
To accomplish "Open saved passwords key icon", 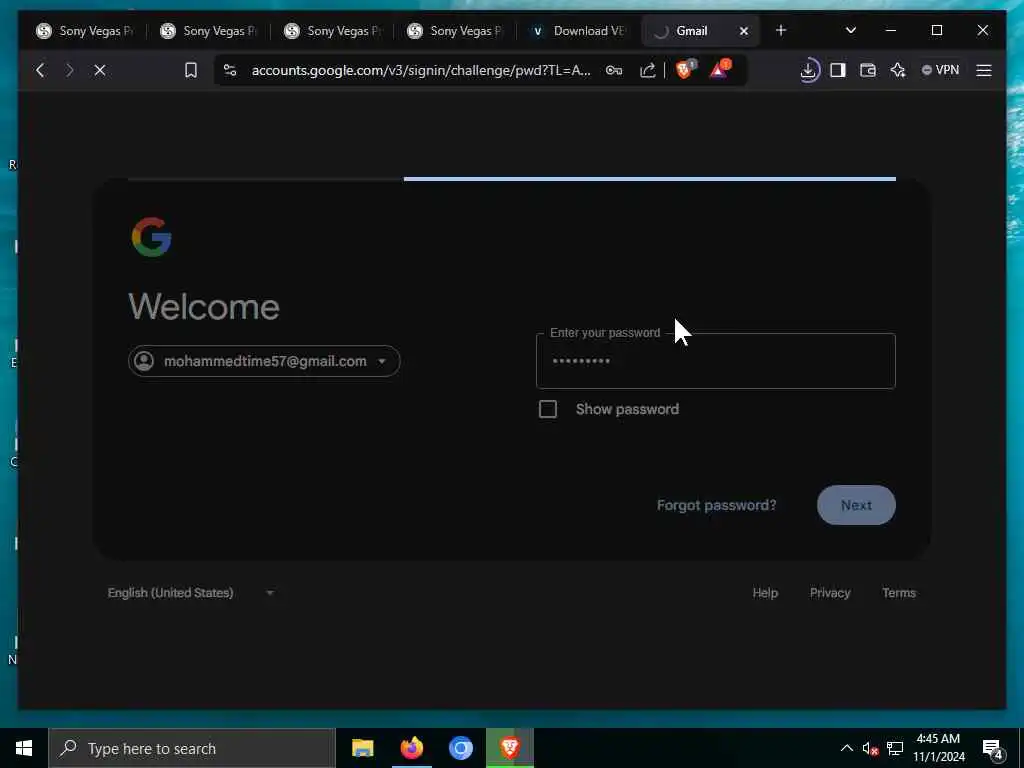I will 614,71.
